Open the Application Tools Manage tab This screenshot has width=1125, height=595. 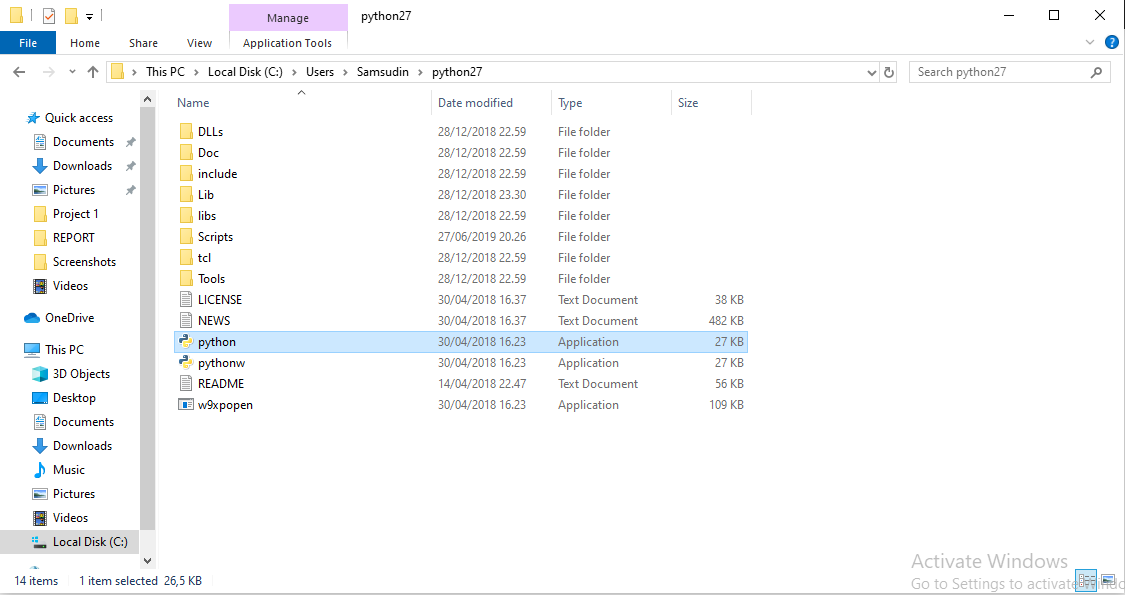(288, 17)
